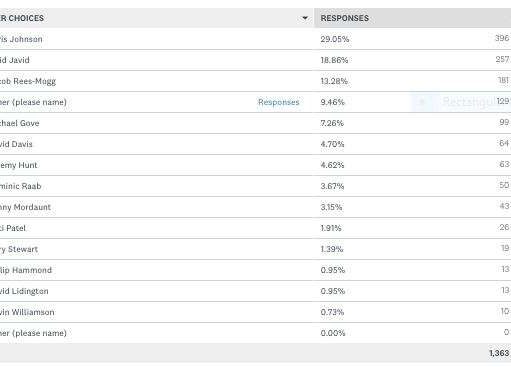Select the Gavin Williamson answer choice
The width and height of the screenshot is (511, 367).
click(x=27, y=312)
